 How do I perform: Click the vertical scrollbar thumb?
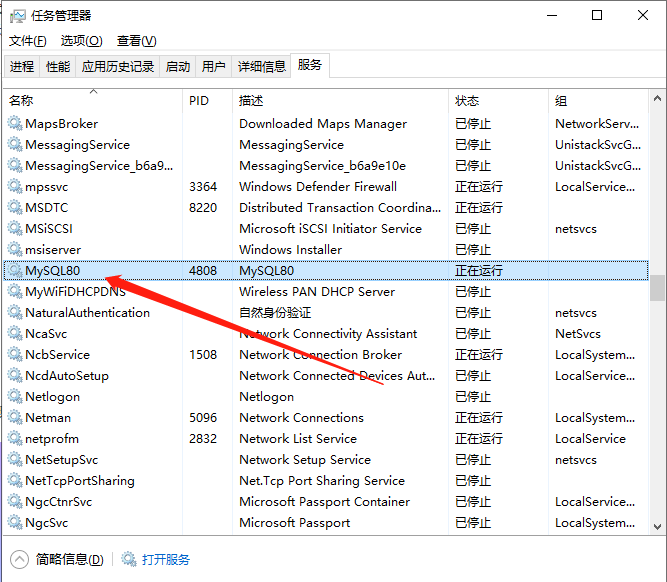click(657, 288)
